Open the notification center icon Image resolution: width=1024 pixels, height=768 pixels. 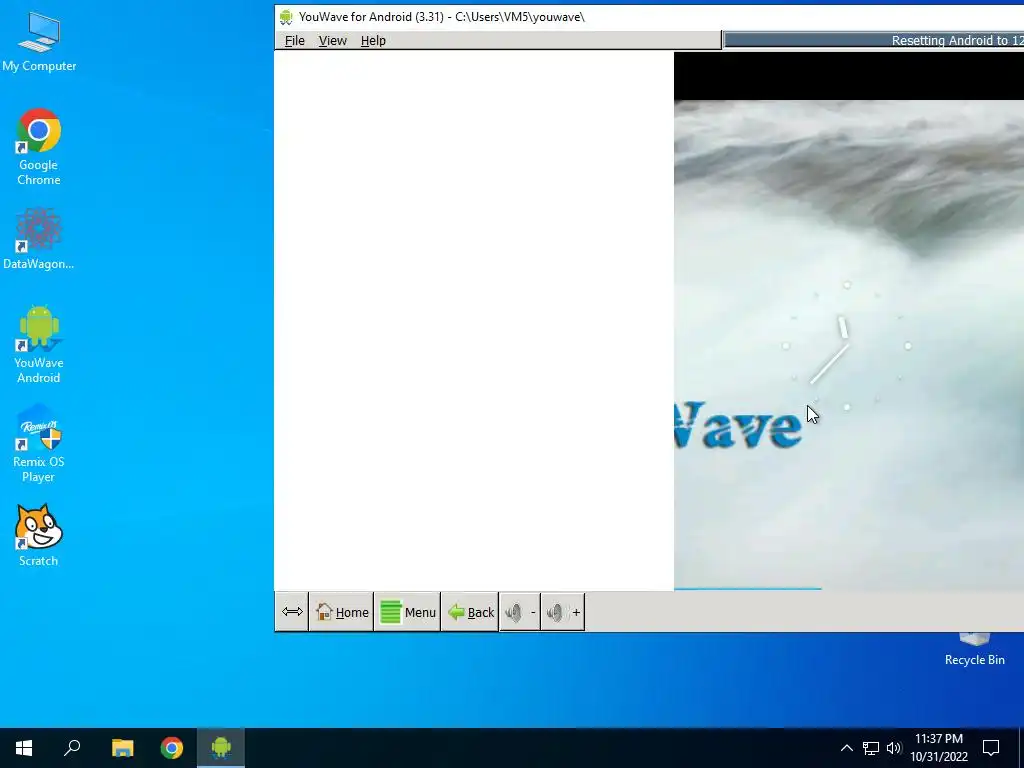coord(991,748)
